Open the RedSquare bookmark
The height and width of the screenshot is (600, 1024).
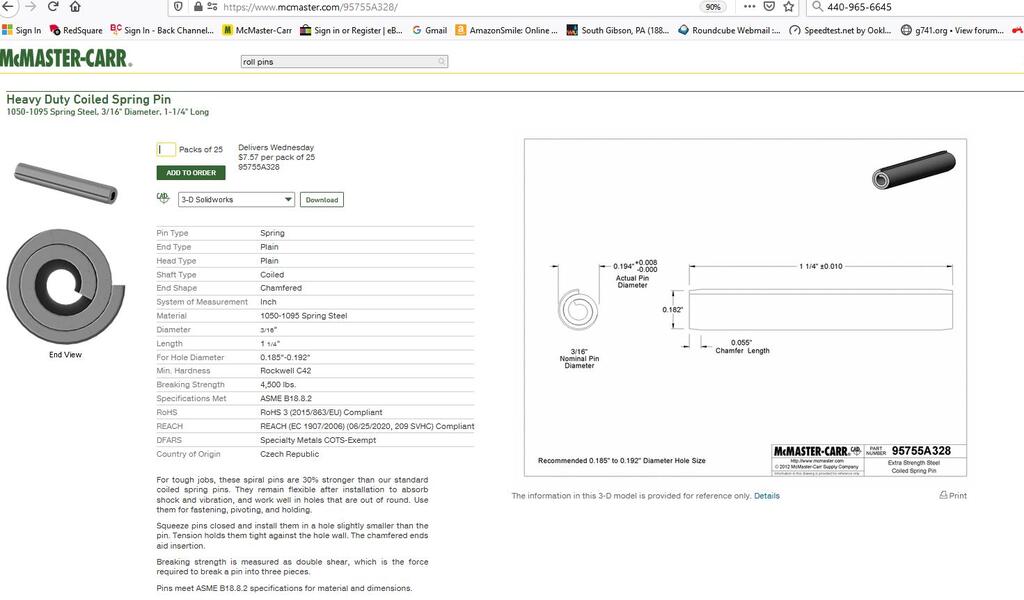tap(76, 30)
